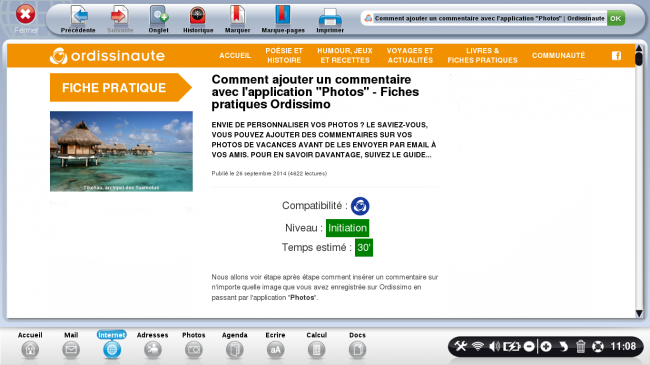Open the Mail app
Screen dimensions: 650x365
(x=71, y=345)
